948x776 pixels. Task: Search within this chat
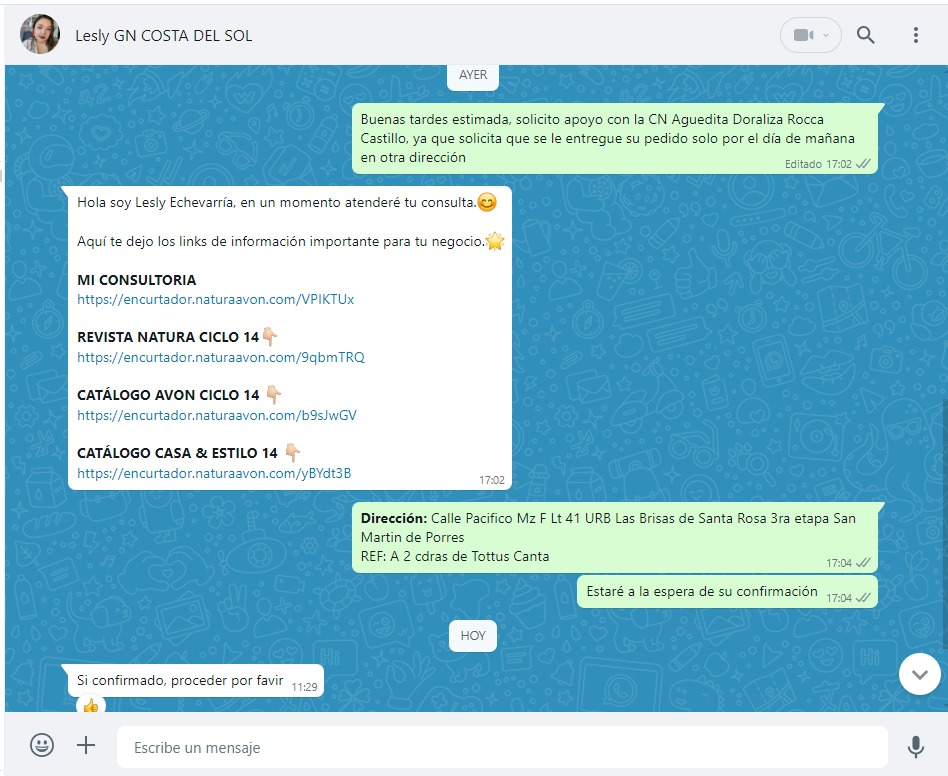[x=866, y=35]
